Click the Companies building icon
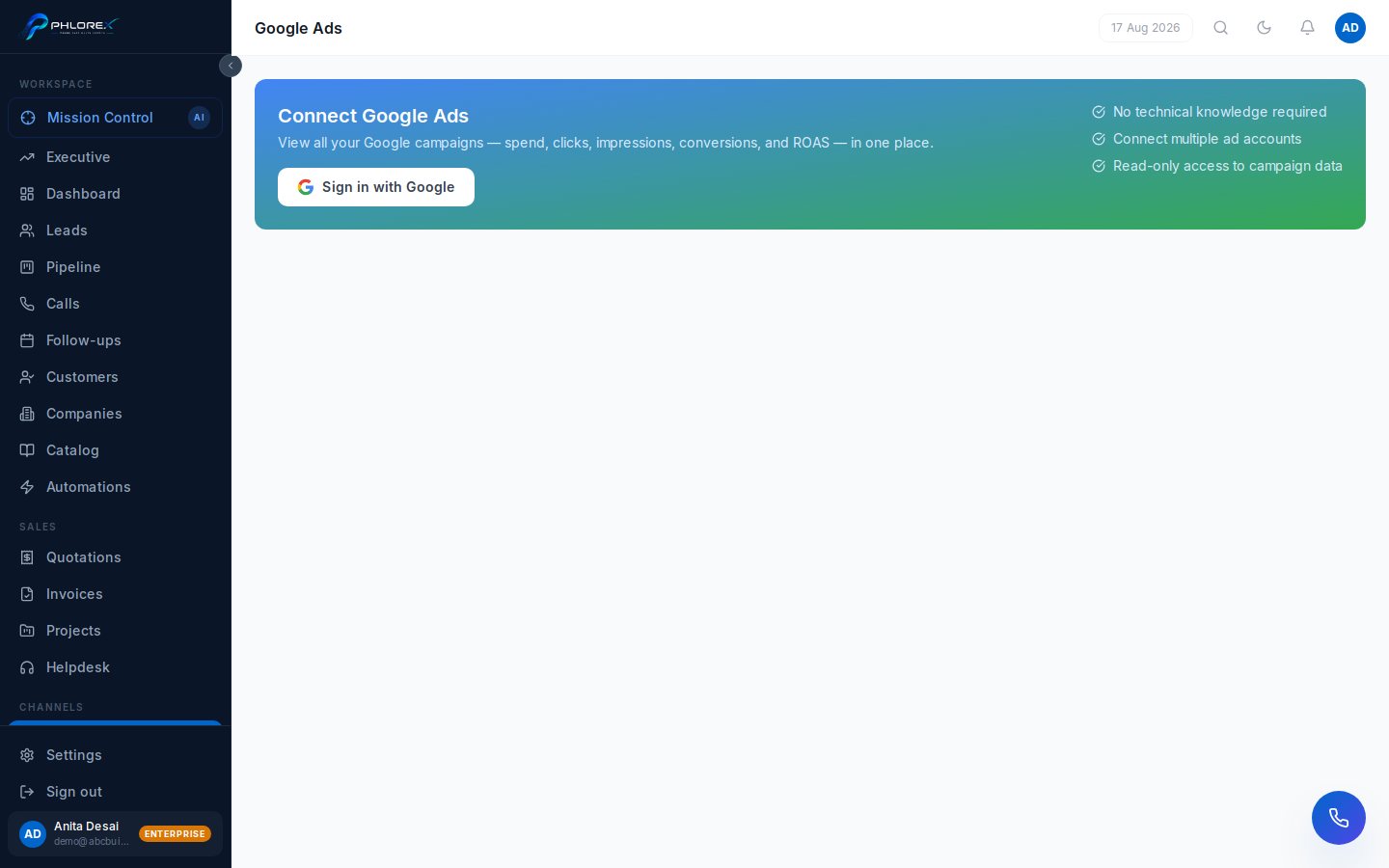The image size is (1389, 868). 27,414
